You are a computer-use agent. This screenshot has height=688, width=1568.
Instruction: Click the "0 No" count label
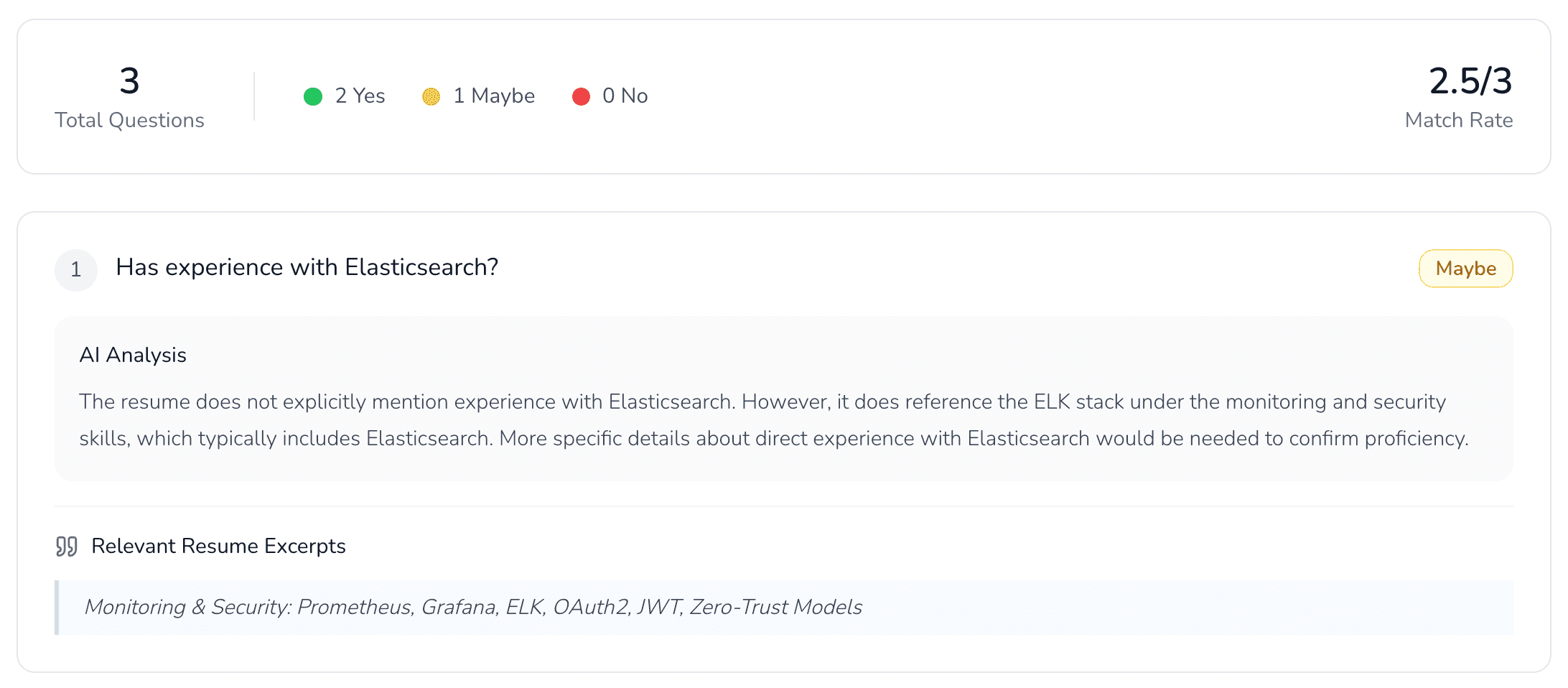coord(625,96)
